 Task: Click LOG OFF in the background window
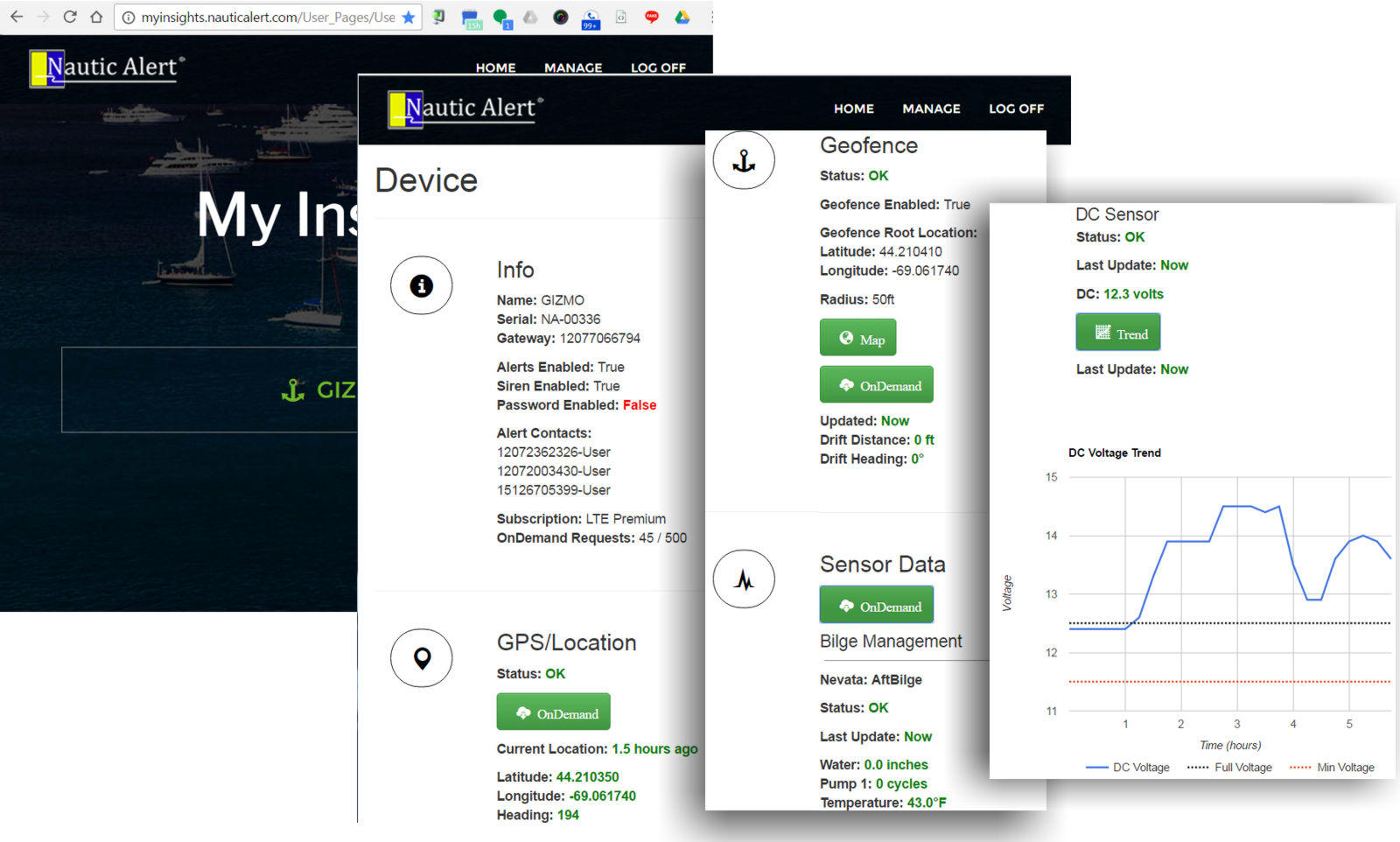[x=658, y=67]
